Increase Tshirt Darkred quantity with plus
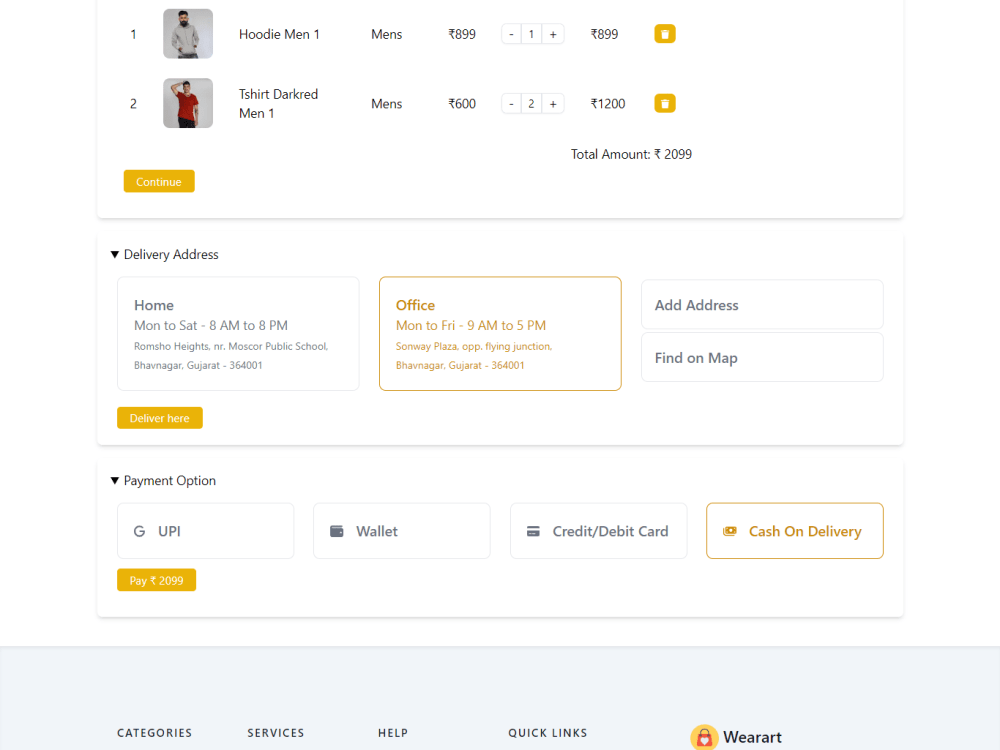Image resolution: width=1000 pixels, height=750 pixels. point(553,103)
